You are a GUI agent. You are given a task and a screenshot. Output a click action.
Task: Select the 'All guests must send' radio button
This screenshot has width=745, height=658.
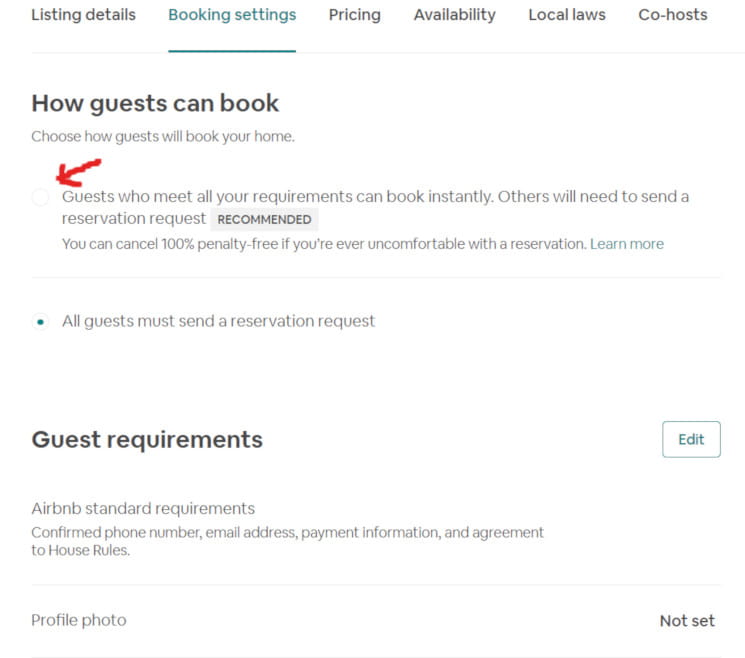tap(40, 322)
